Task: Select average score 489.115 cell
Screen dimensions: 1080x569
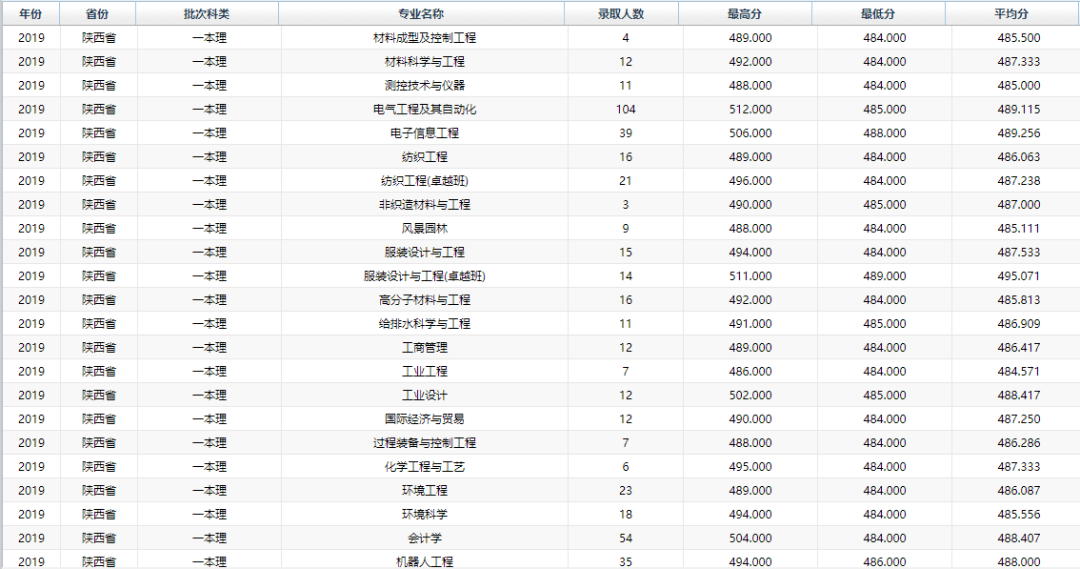Action: (1019, 110)
